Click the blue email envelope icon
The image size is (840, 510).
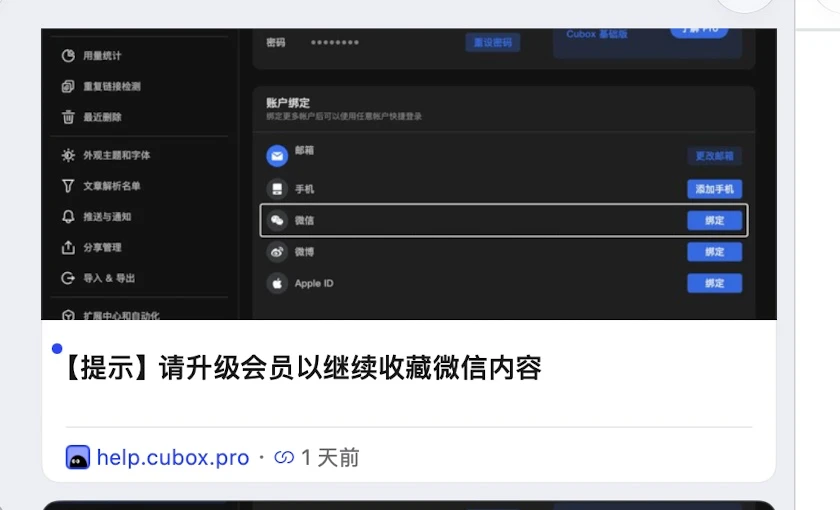pos(277,156)
